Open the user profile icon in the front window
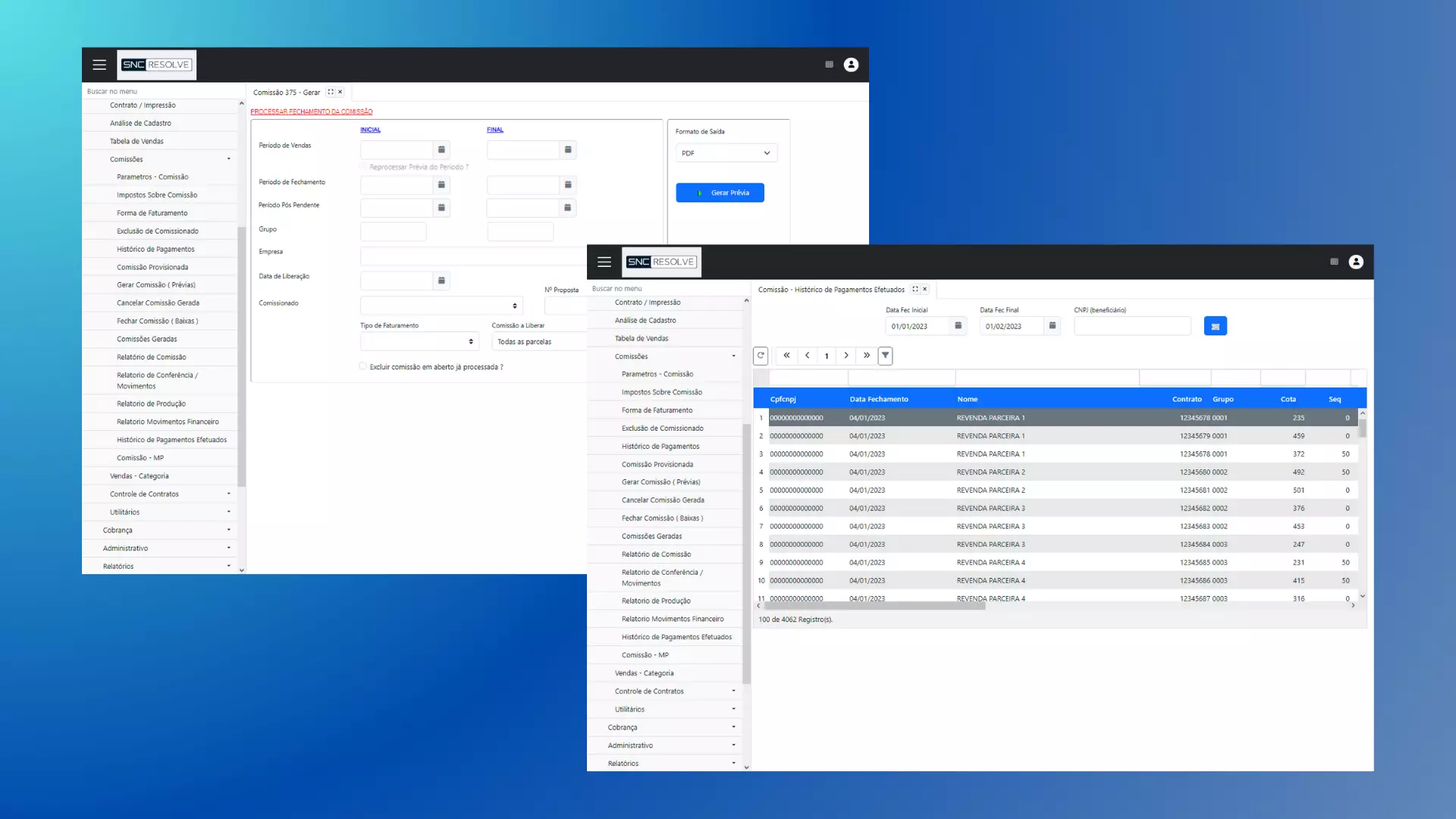Viewport: 1456px width, 819px height. pyautogui.click(x=1356, y=262)
